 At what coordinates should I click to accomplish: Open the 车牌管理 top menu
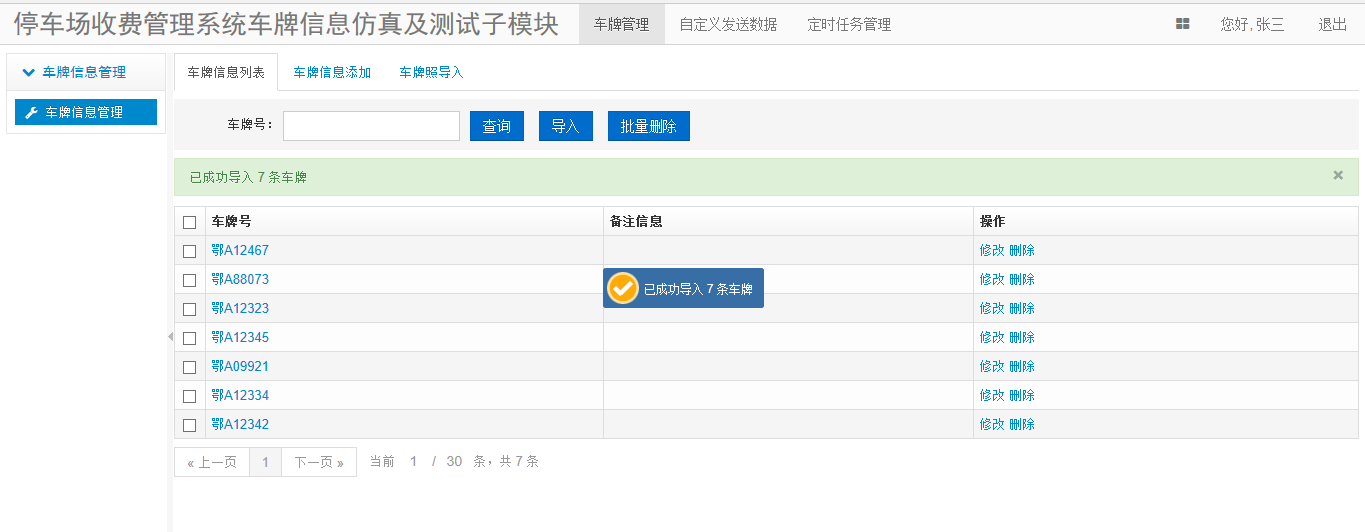pyautogui.click(x=621, y=24)
